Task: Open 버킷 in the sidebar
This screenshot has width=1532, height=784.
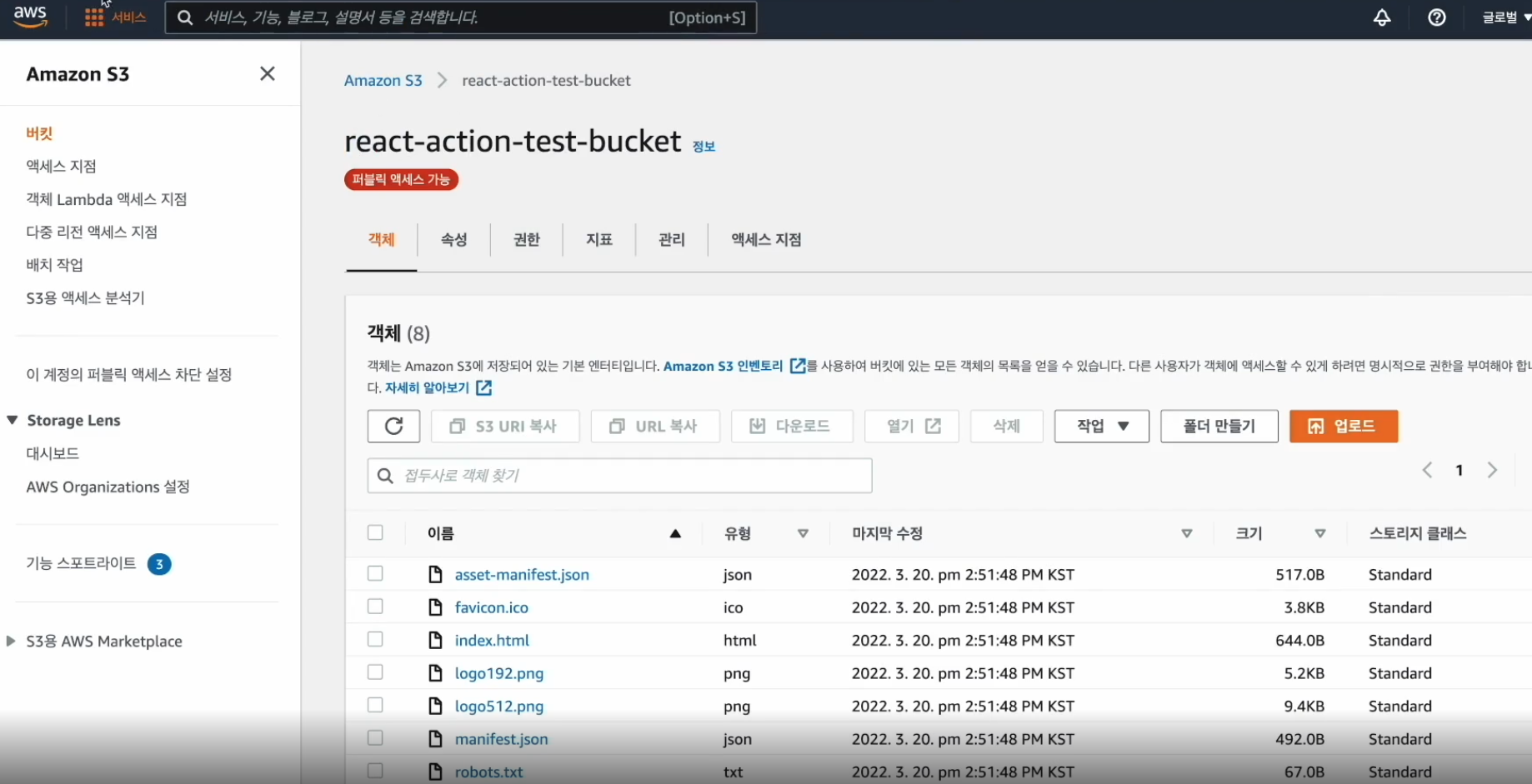Action: point(39,133)
